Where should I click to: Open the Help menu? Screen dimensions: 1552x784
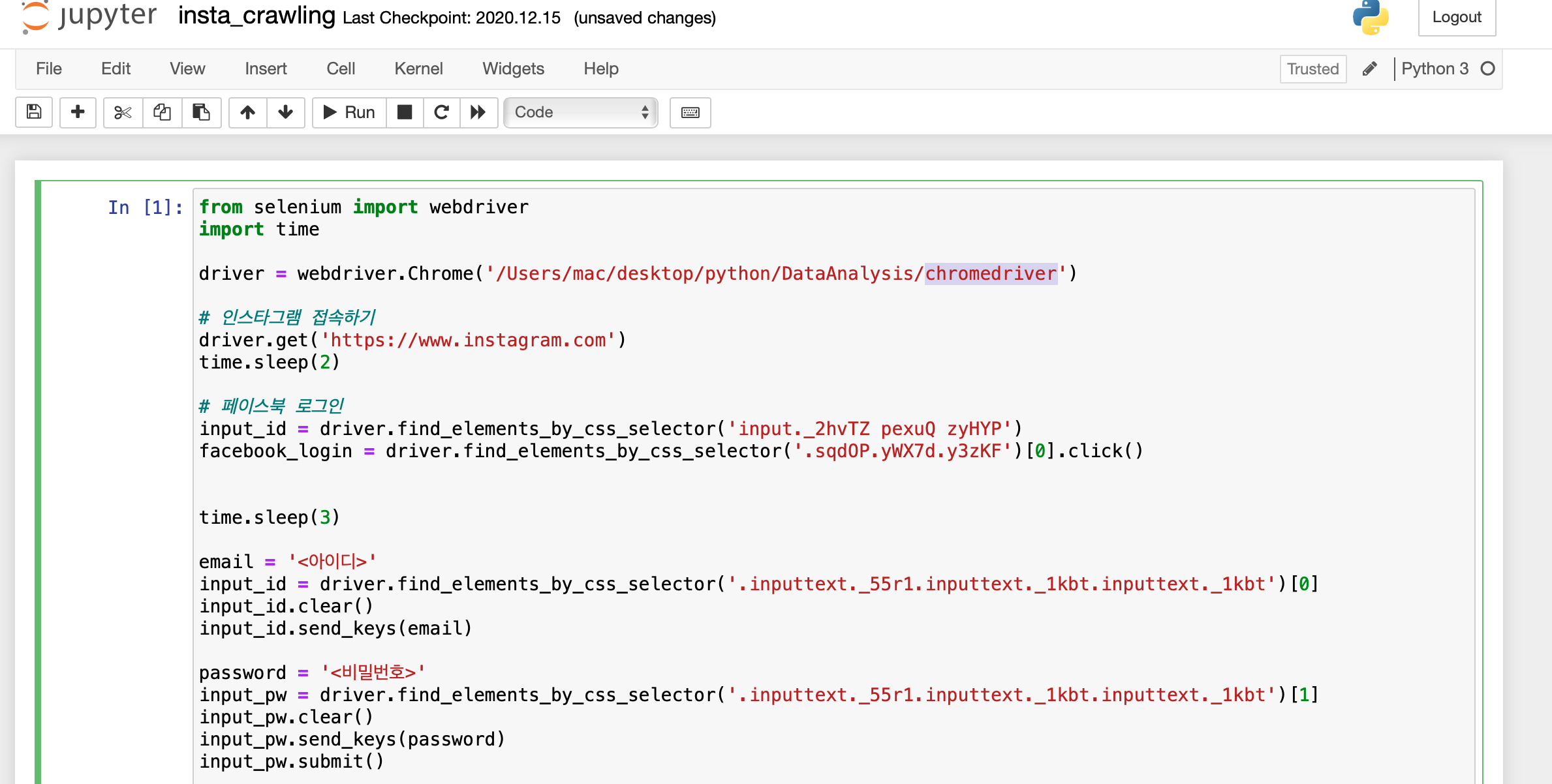point(601,68)
